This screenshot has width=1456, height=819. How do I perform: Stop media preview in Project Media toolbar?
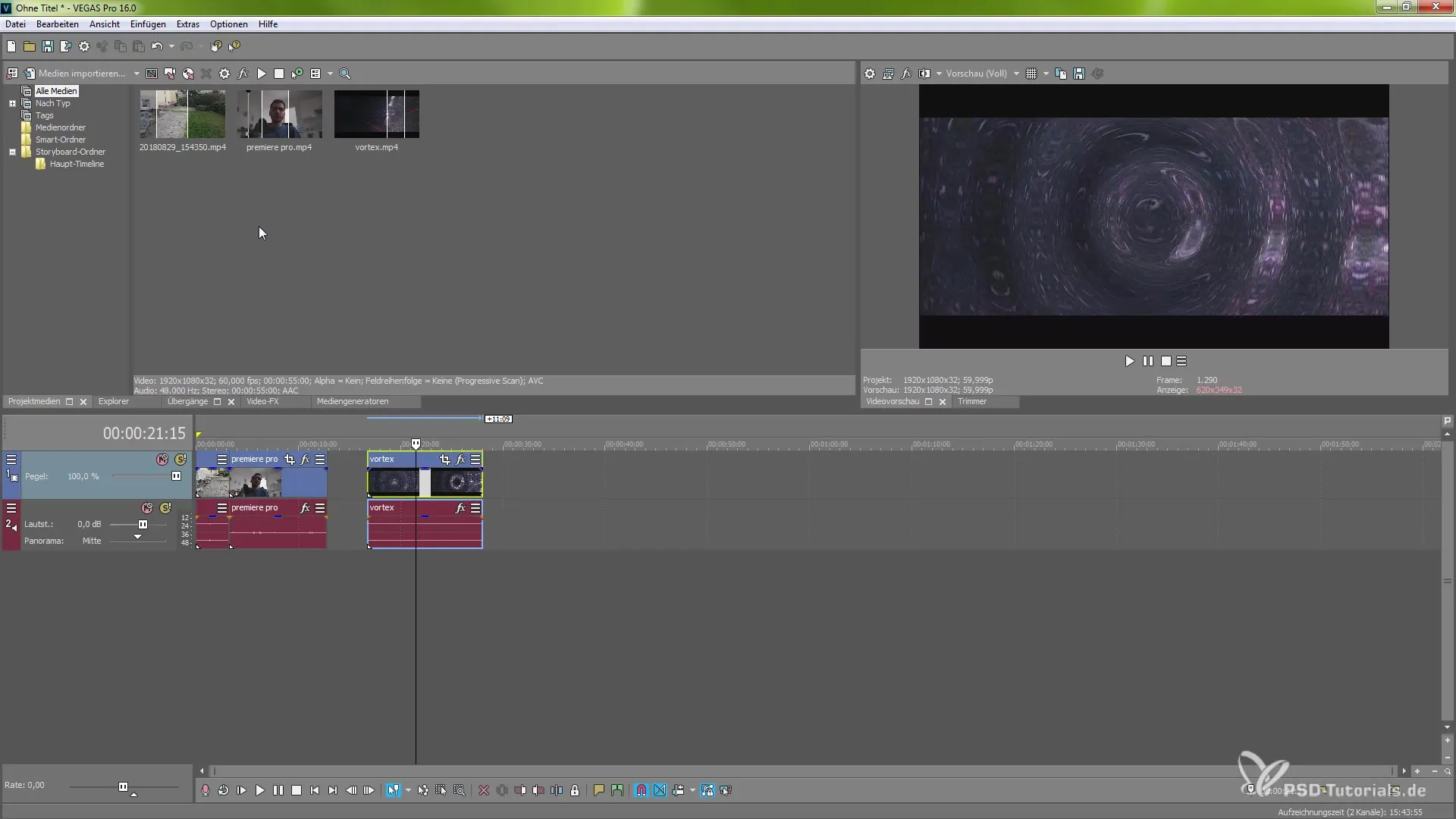279,74
